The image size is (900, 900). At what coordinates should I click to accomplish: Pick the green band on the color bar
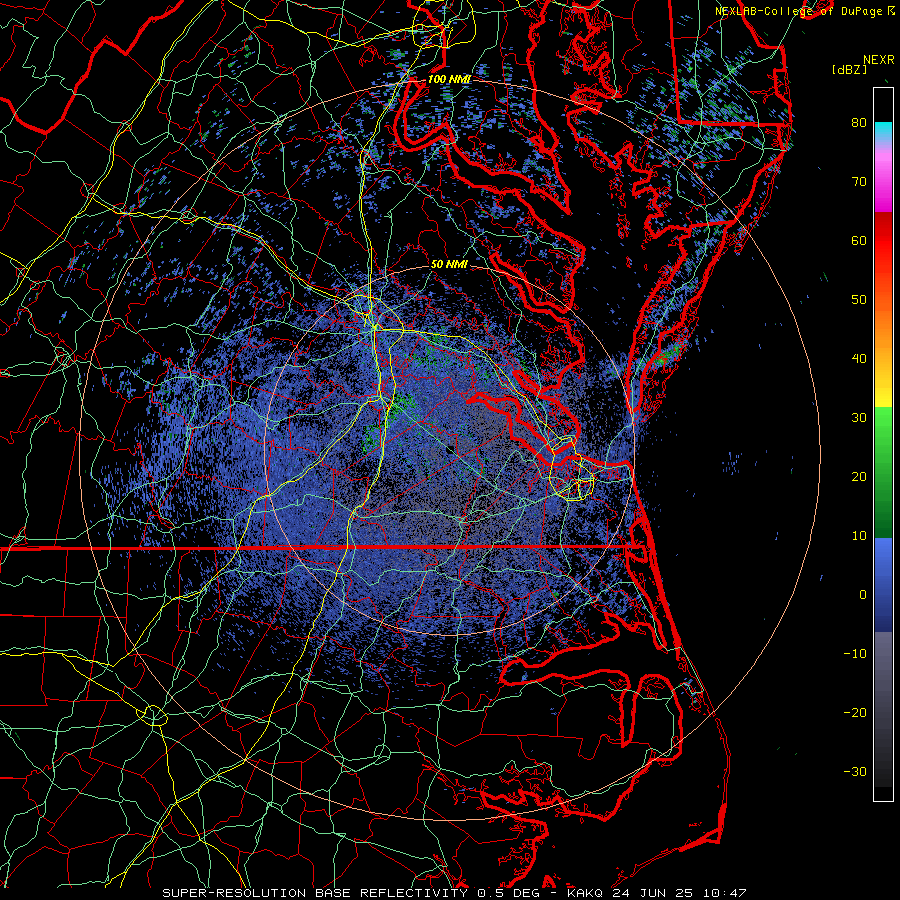click(x=883, y=472)
